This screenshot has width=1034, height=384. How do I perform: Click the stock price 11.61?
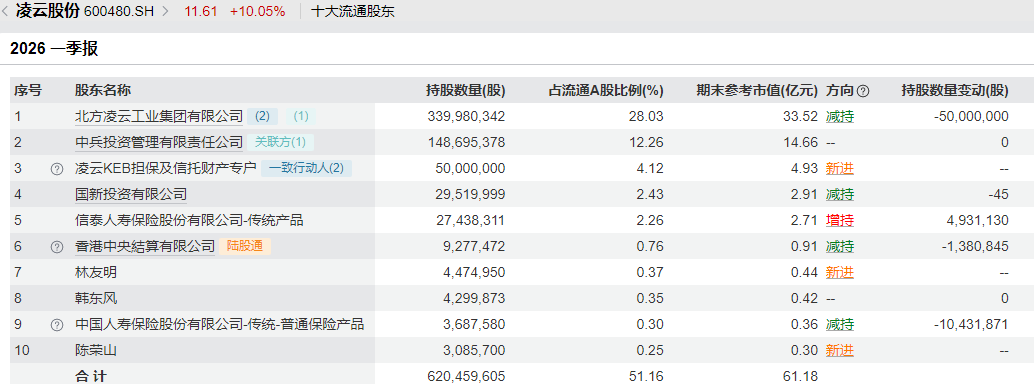click(201, 12)
